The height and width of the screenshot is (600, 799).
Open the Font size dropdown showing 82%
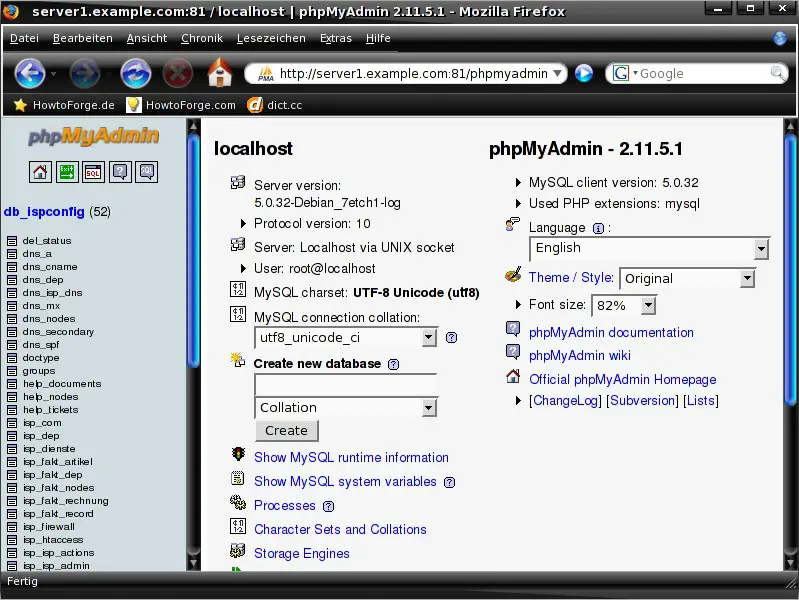624,305
